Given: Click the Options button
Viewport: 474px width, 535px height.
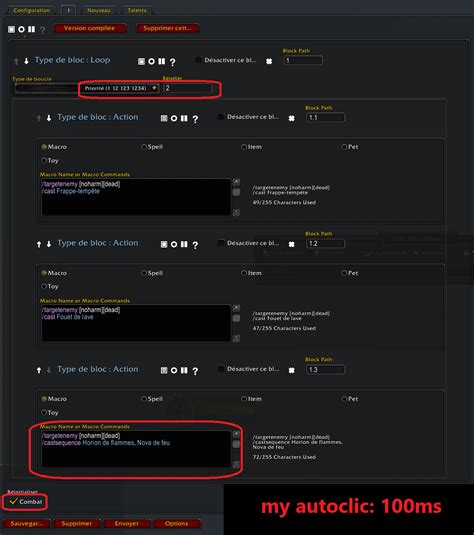Looking at the screenshot, I should tap(176, 523).
